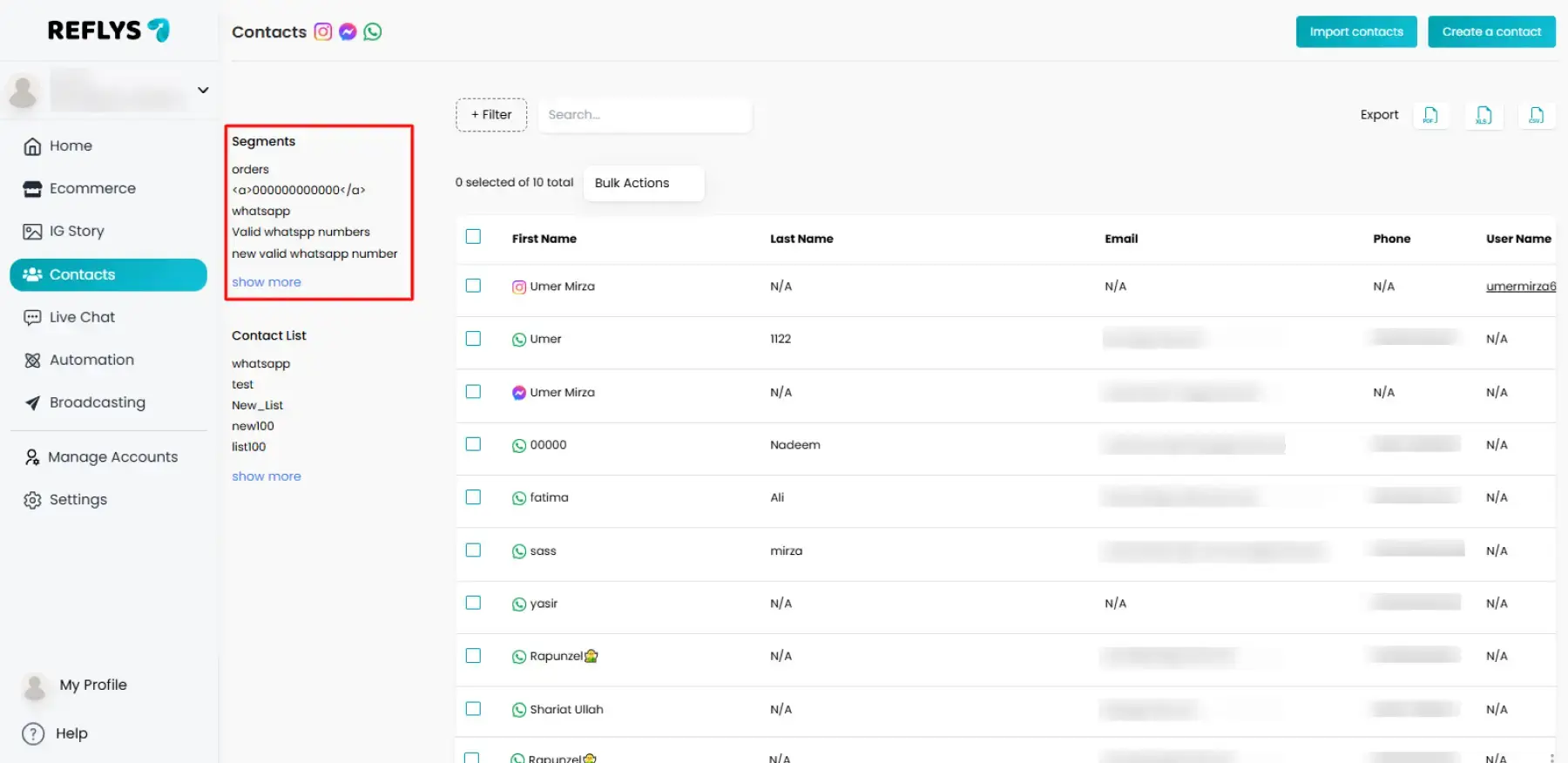The image size is (1568, 763).
Task: Check the box next to Shariat Ullah
Action: 473,709
